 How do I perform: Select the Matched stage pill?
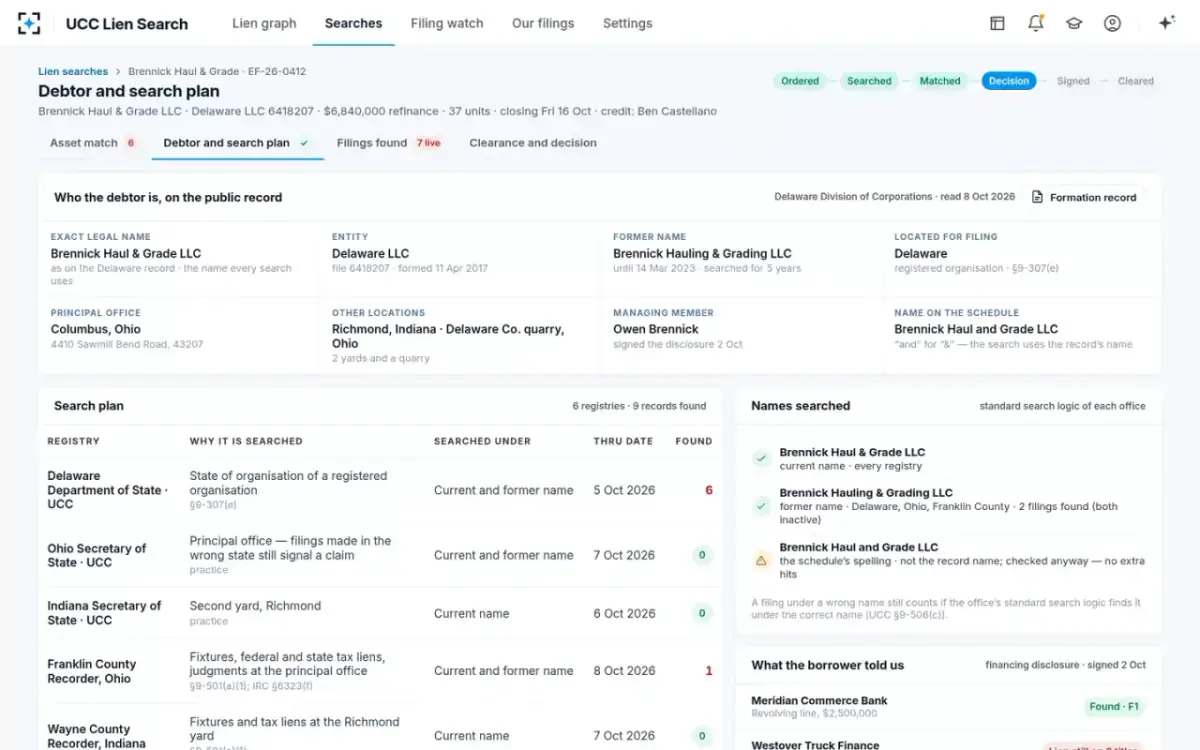click(x=940, y=81)
